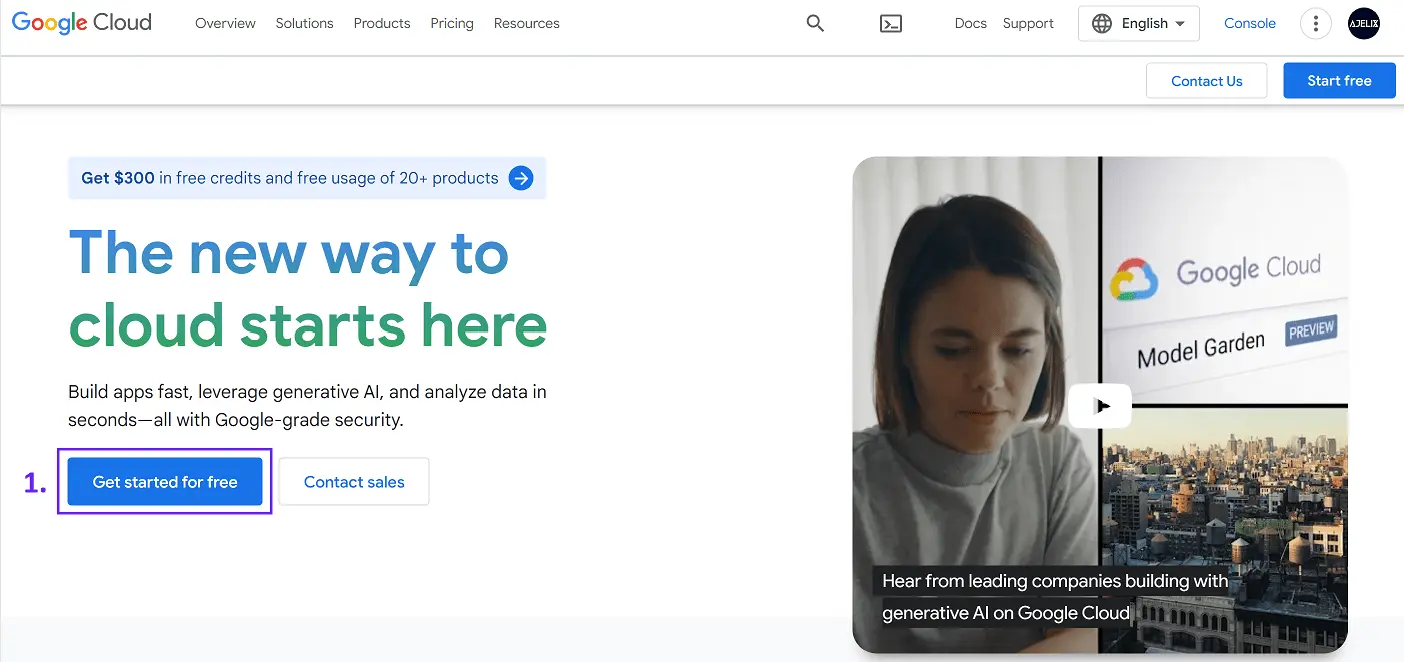Click the Start free button
This screenshot has height=662, width=1404.
(1339, 81)
